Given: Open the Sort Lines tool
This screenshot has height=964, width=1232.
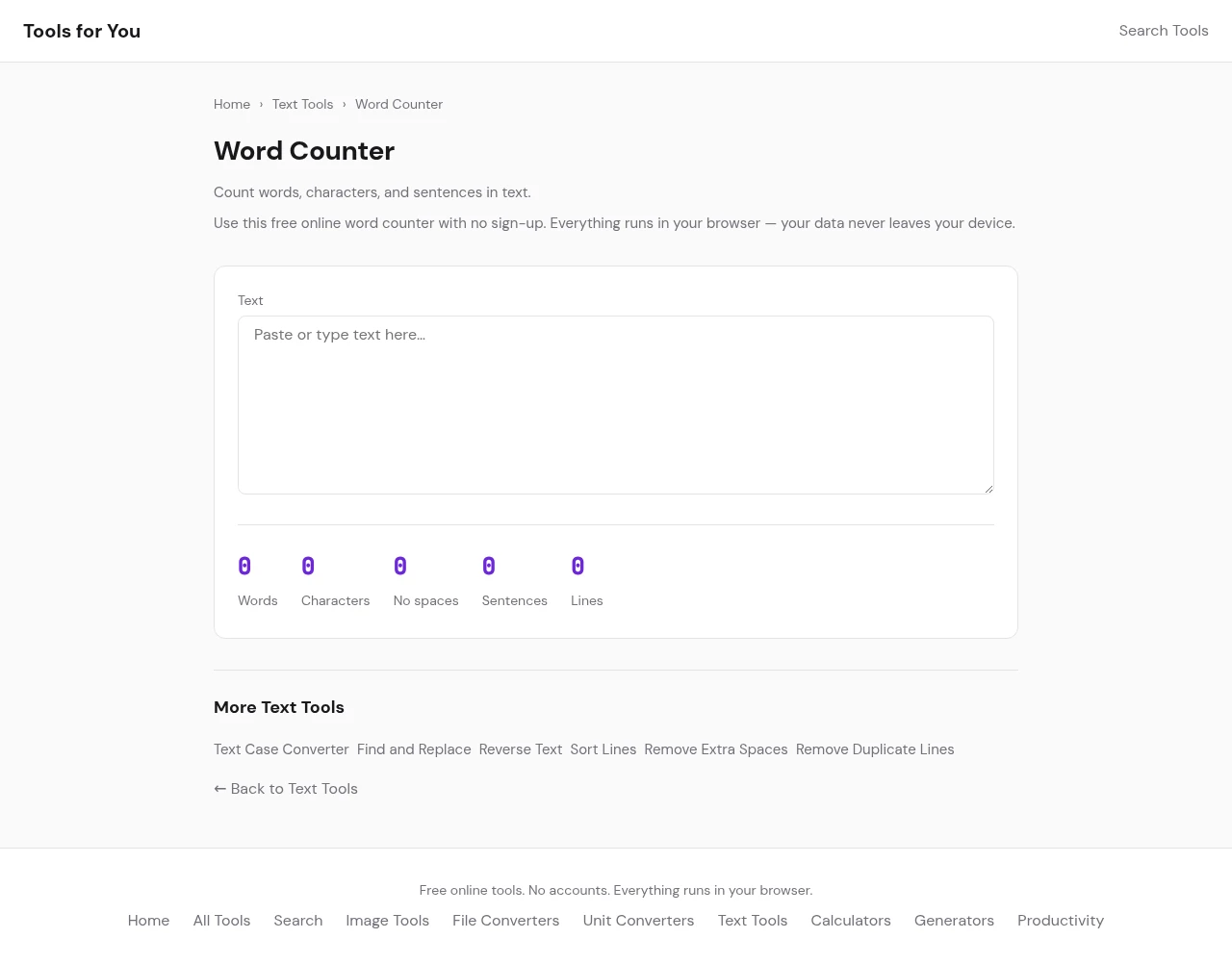Looking at the screenshot, I should (603, 749).
